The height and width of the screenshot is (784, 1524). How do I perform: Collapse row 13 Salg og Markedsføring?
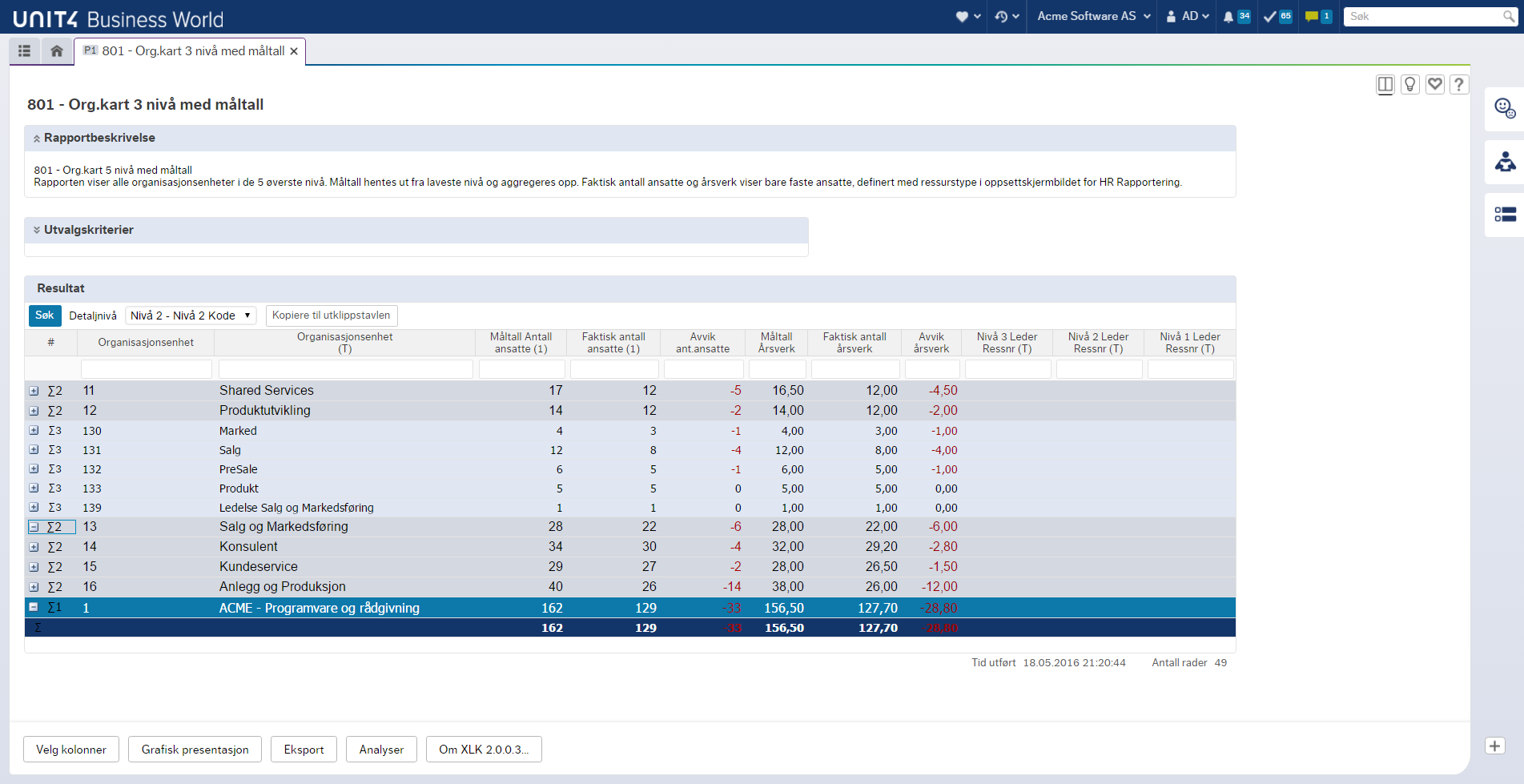34,527
